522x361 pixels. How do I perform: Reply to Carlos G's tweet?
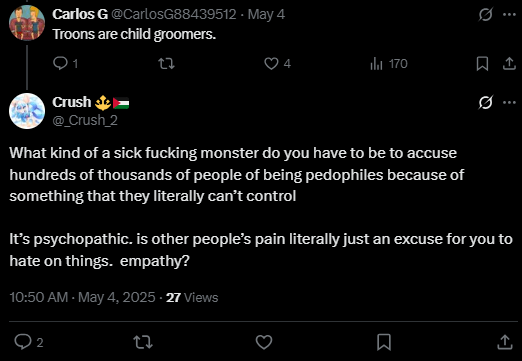coord(65,63)
